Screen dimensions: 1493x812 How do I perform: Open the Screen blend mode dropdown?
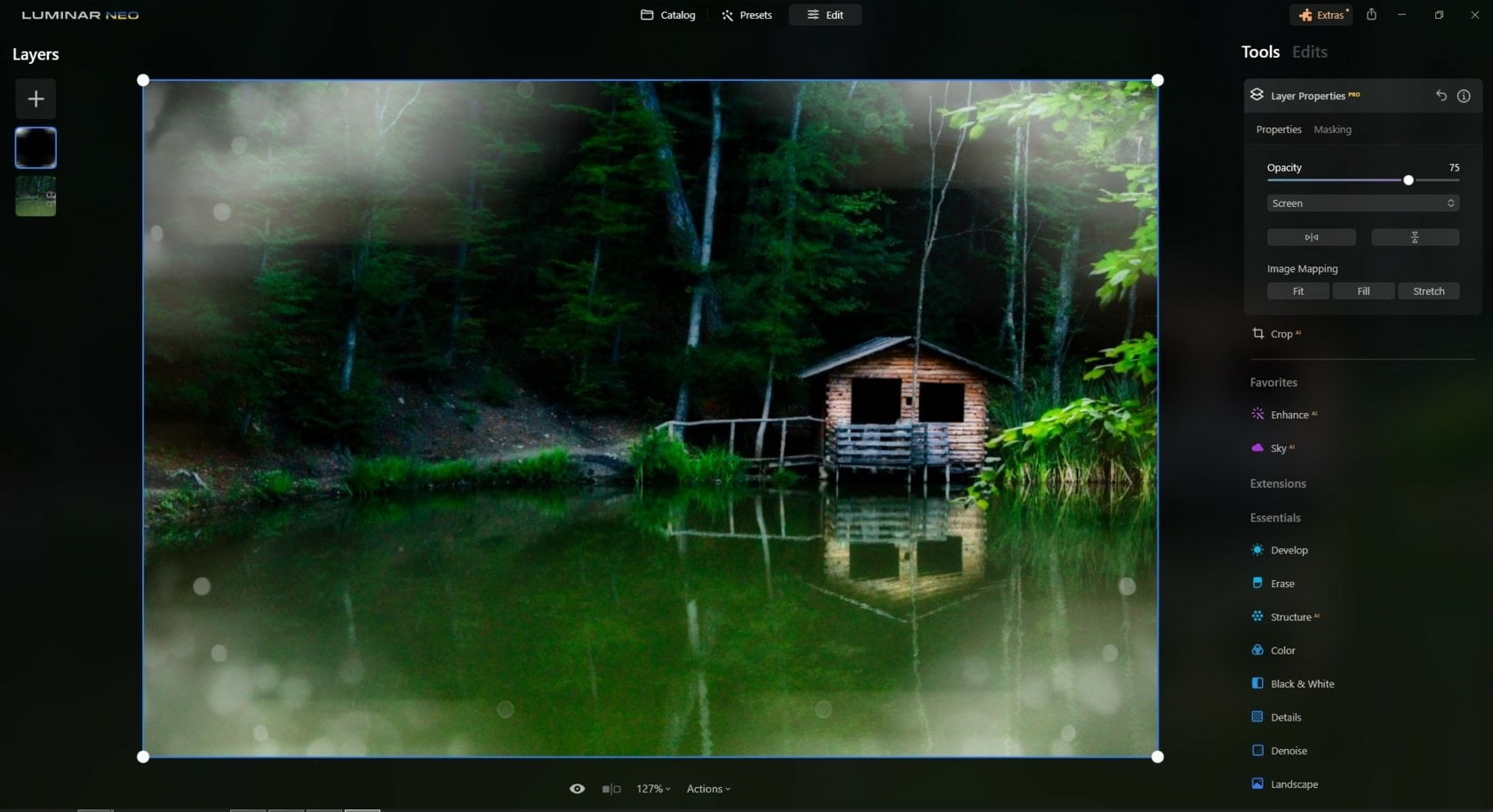[x=1362, y=203]
